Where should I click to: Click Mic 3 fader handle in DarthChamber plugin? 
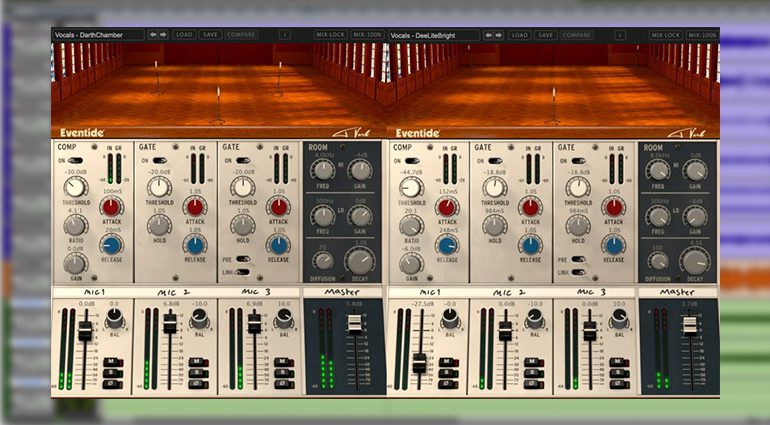click(254, 324)
